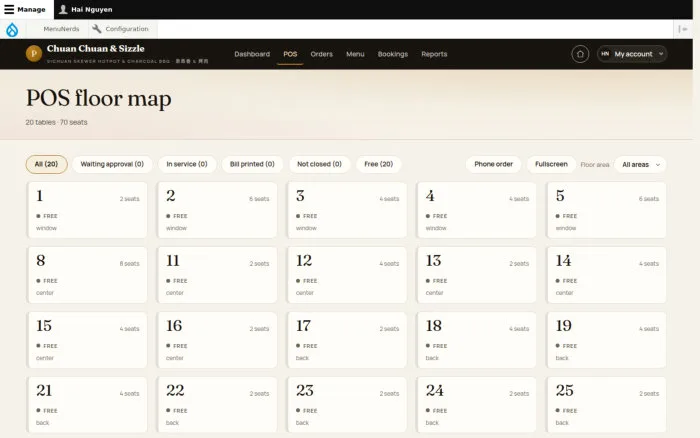Viewport: 700px width, 438px height.
Task: Open the Menu nav item
Action: (x=355, y=54)
